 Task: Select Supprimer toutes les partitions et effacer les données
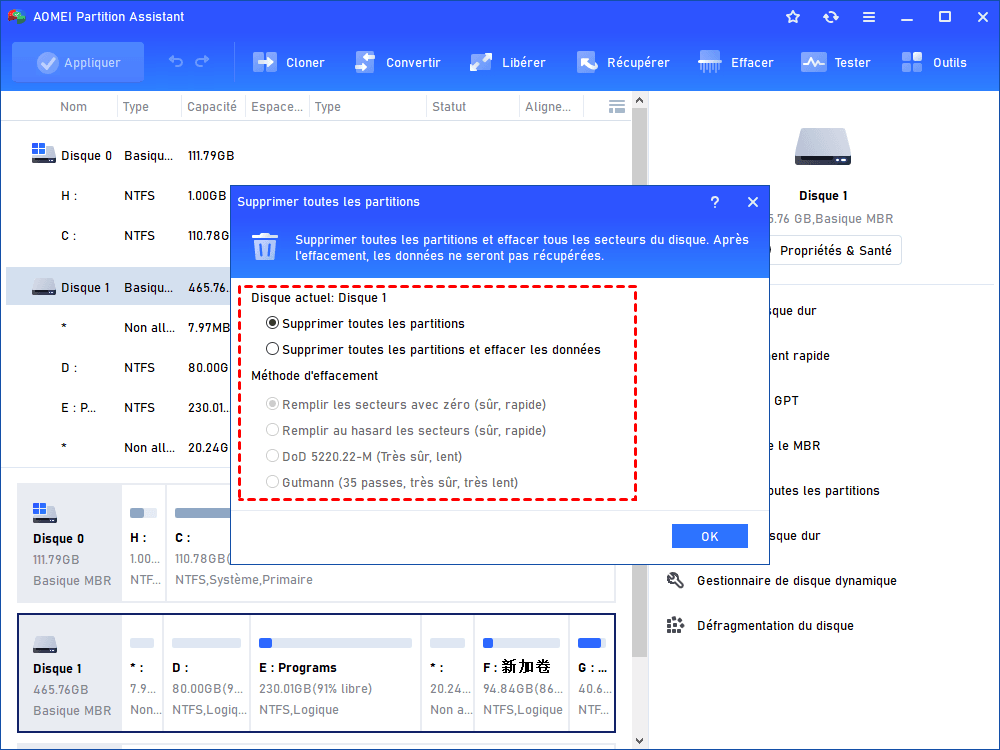pyautogui.click(x=433, y=349)
